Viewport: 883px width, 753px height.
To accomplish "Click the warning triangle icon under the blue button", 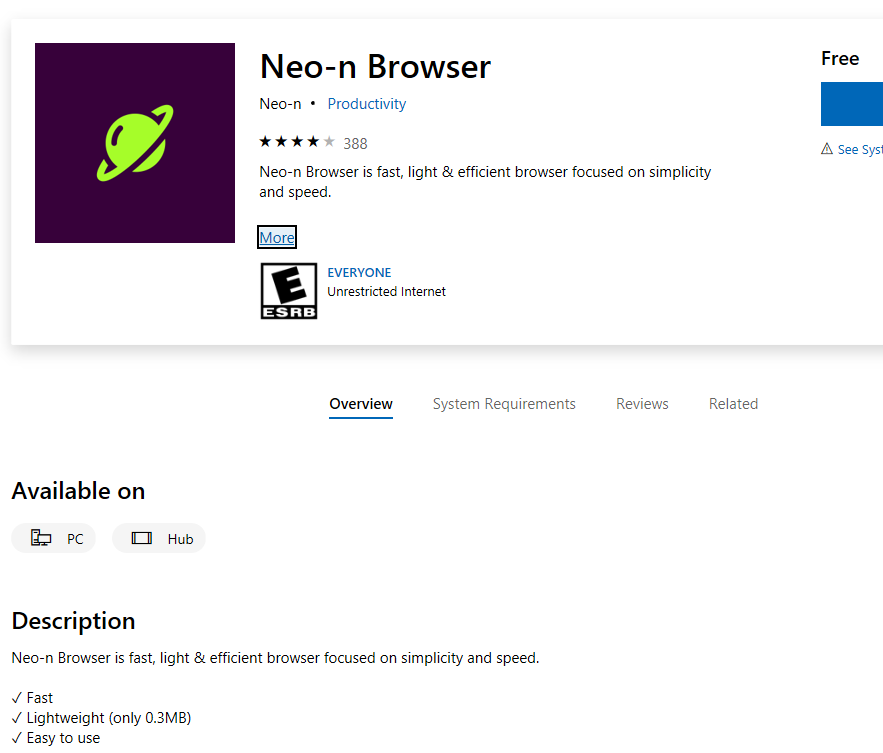I will pyautogui.click(x=827, y=149).
